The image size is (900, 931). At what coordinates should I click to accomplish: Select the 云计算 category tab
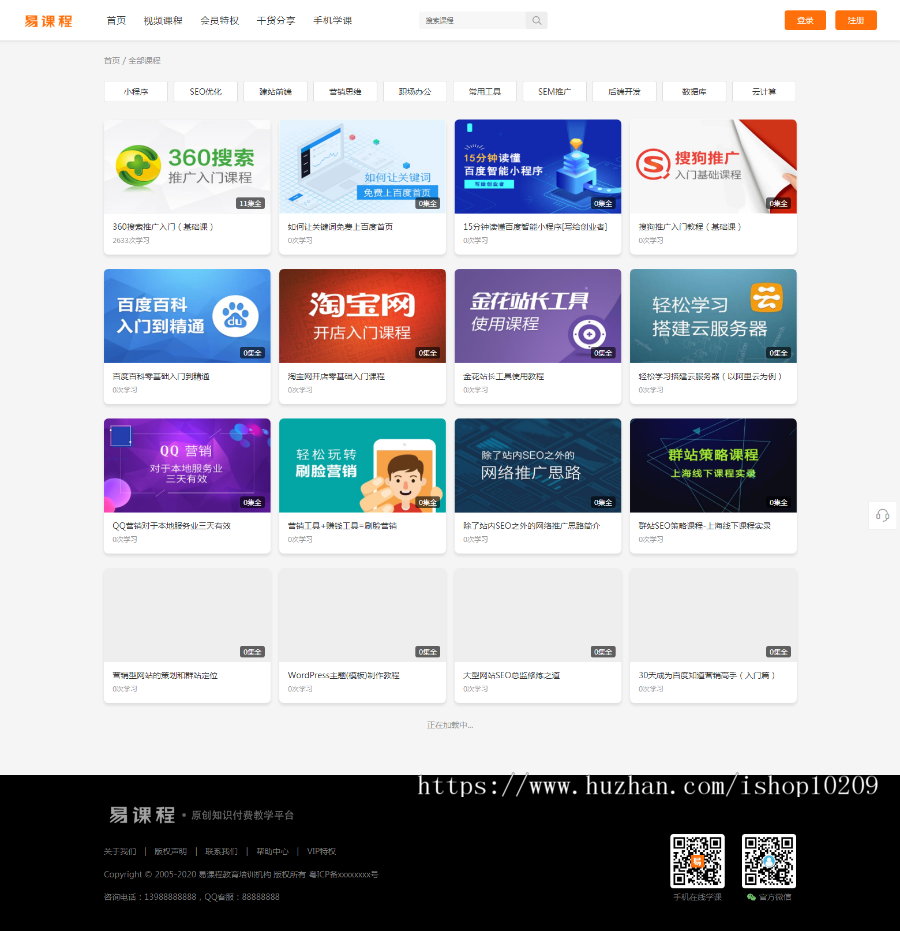pyautogui.click(x=763, y=91)
